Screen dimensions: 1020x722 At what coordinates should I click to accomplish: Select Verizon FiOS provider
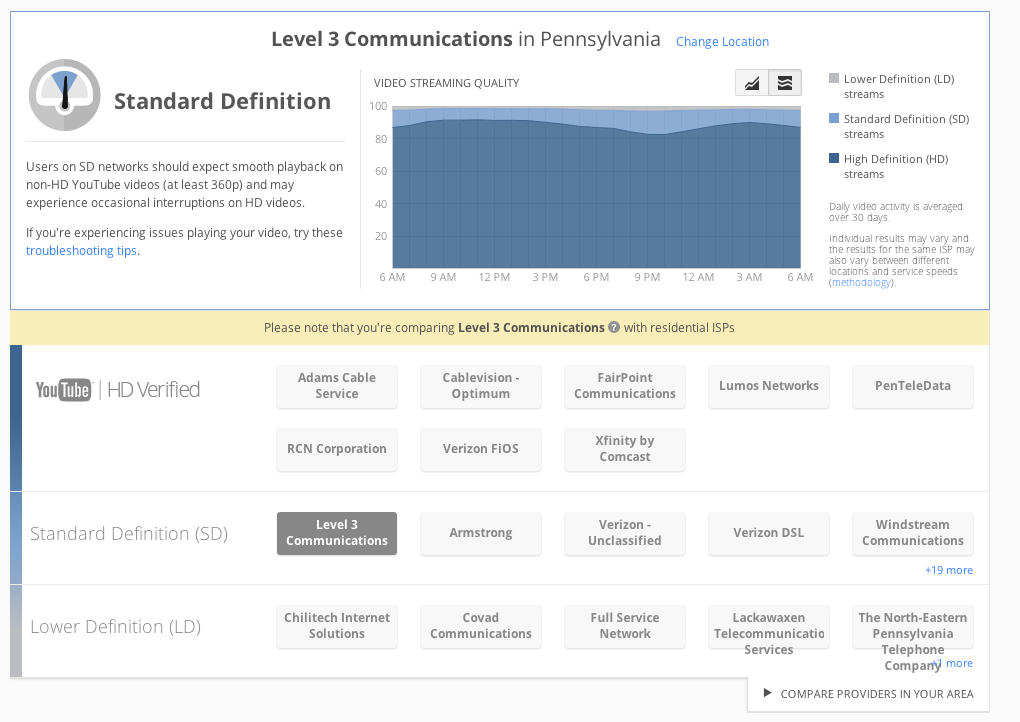(481, 449)
